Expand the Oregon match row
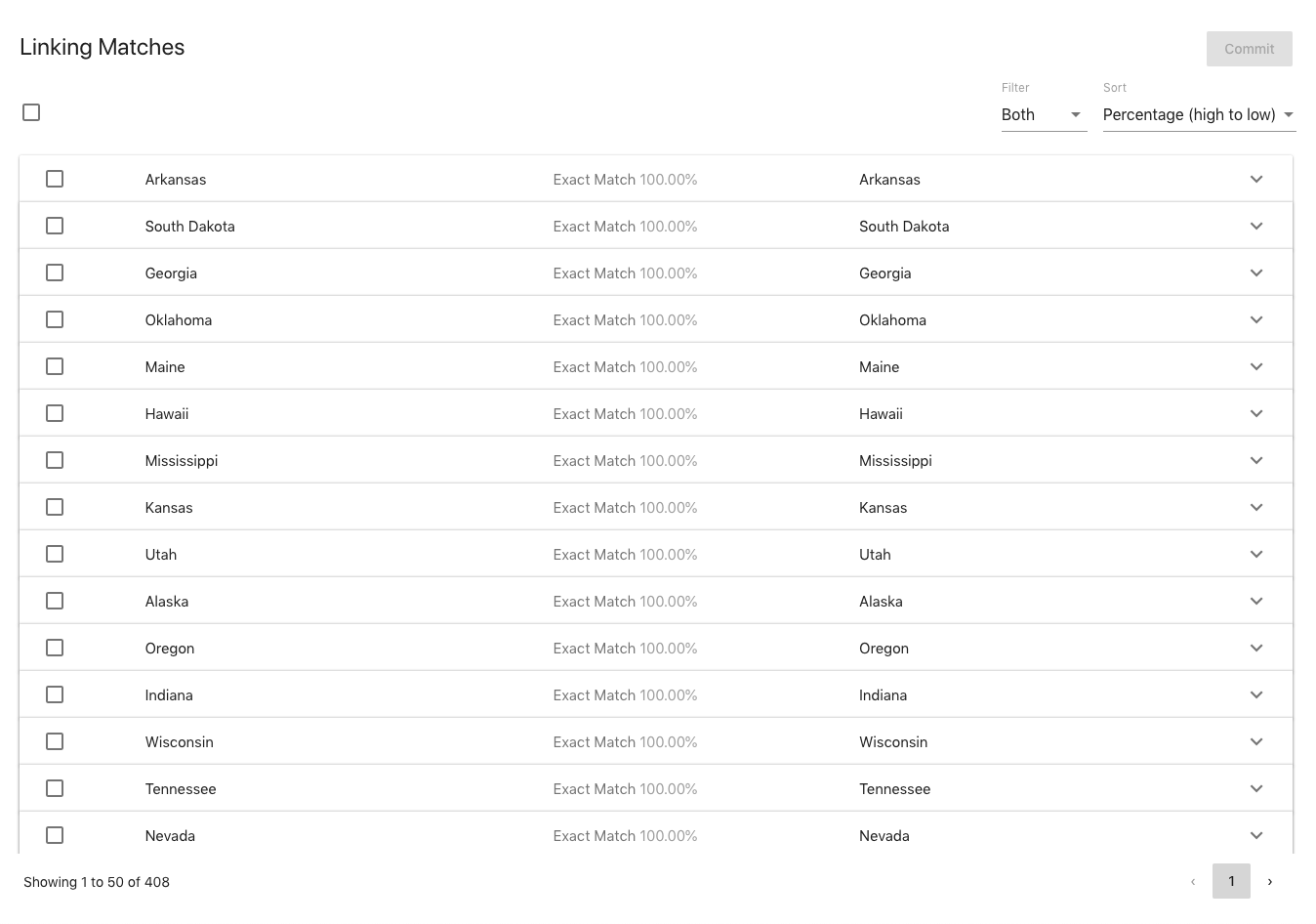The width and height of the screenshot is (1316, 924). coord(1256,648)
